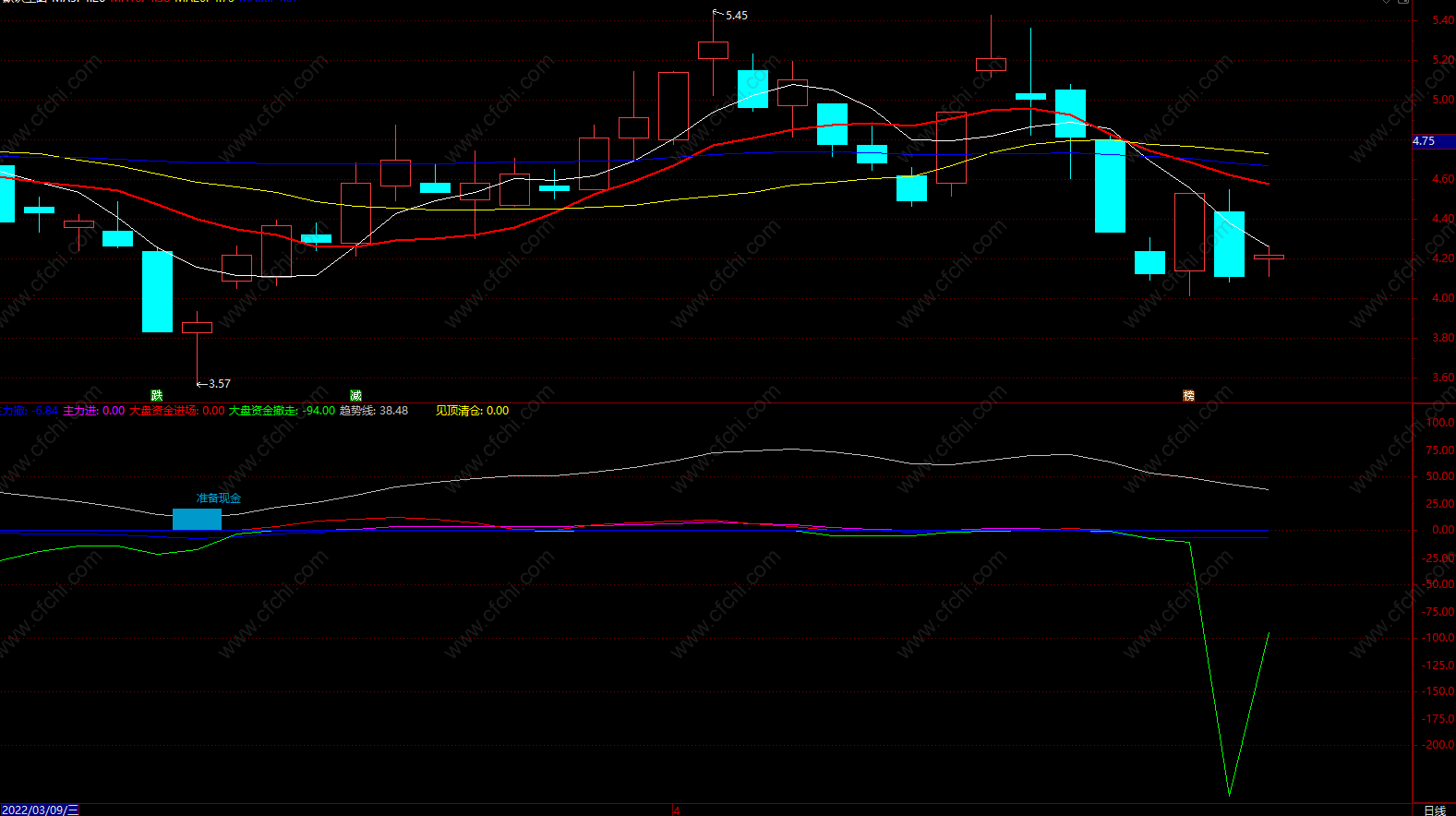Click the green 跌 event marker

click(157, 395)
